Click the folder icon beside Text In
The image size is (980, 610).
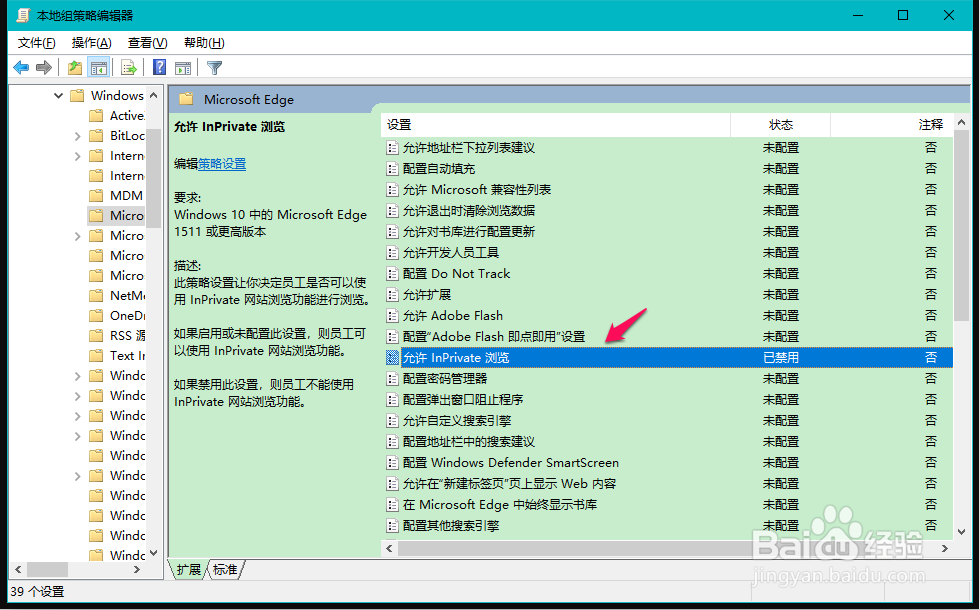point(96,356)
